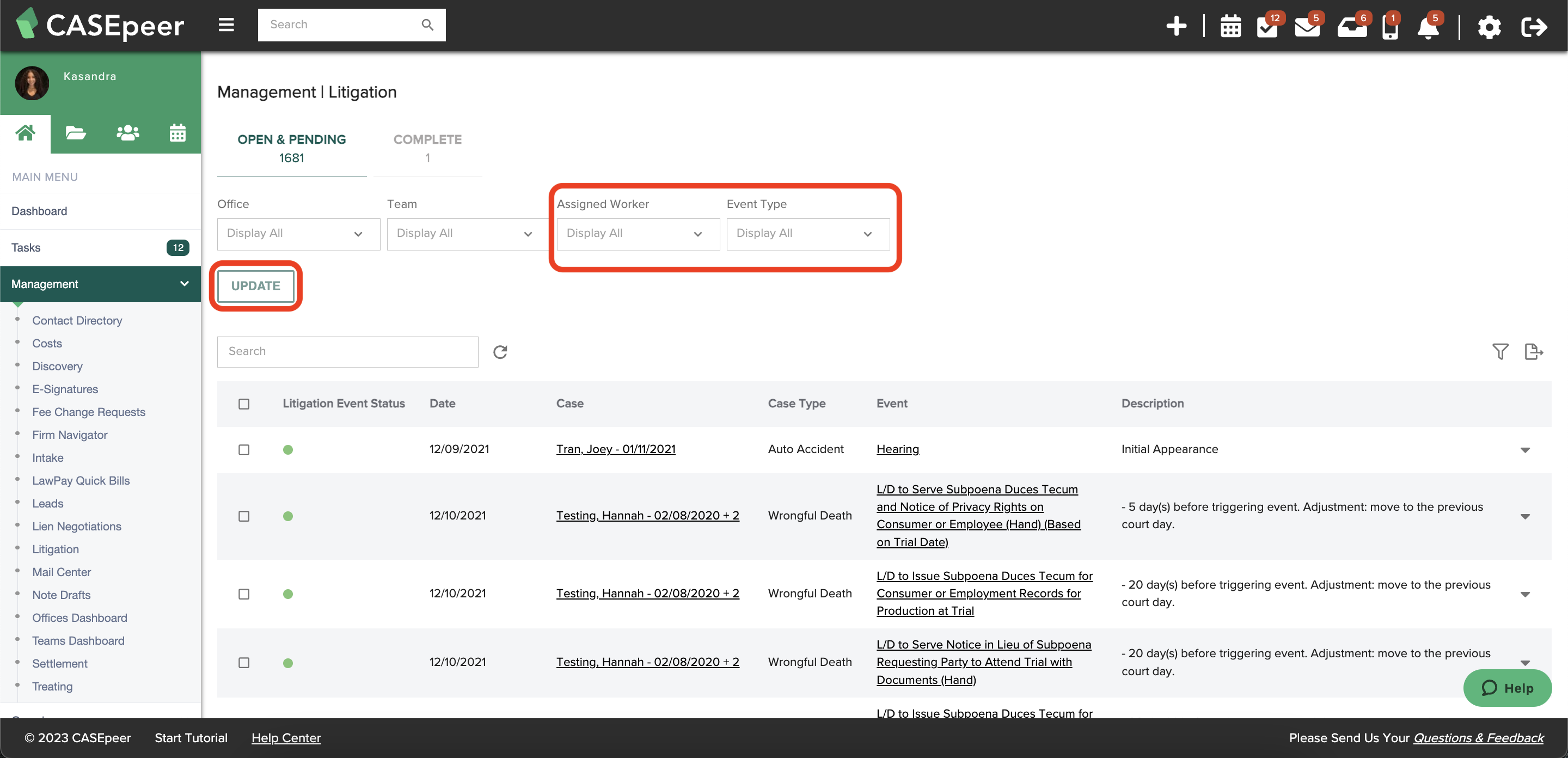Image resolution: width=1568 pixels, height=758 pixels.
Task: Check the Tran, Joey row checkbox
Action: pos(244,449)
